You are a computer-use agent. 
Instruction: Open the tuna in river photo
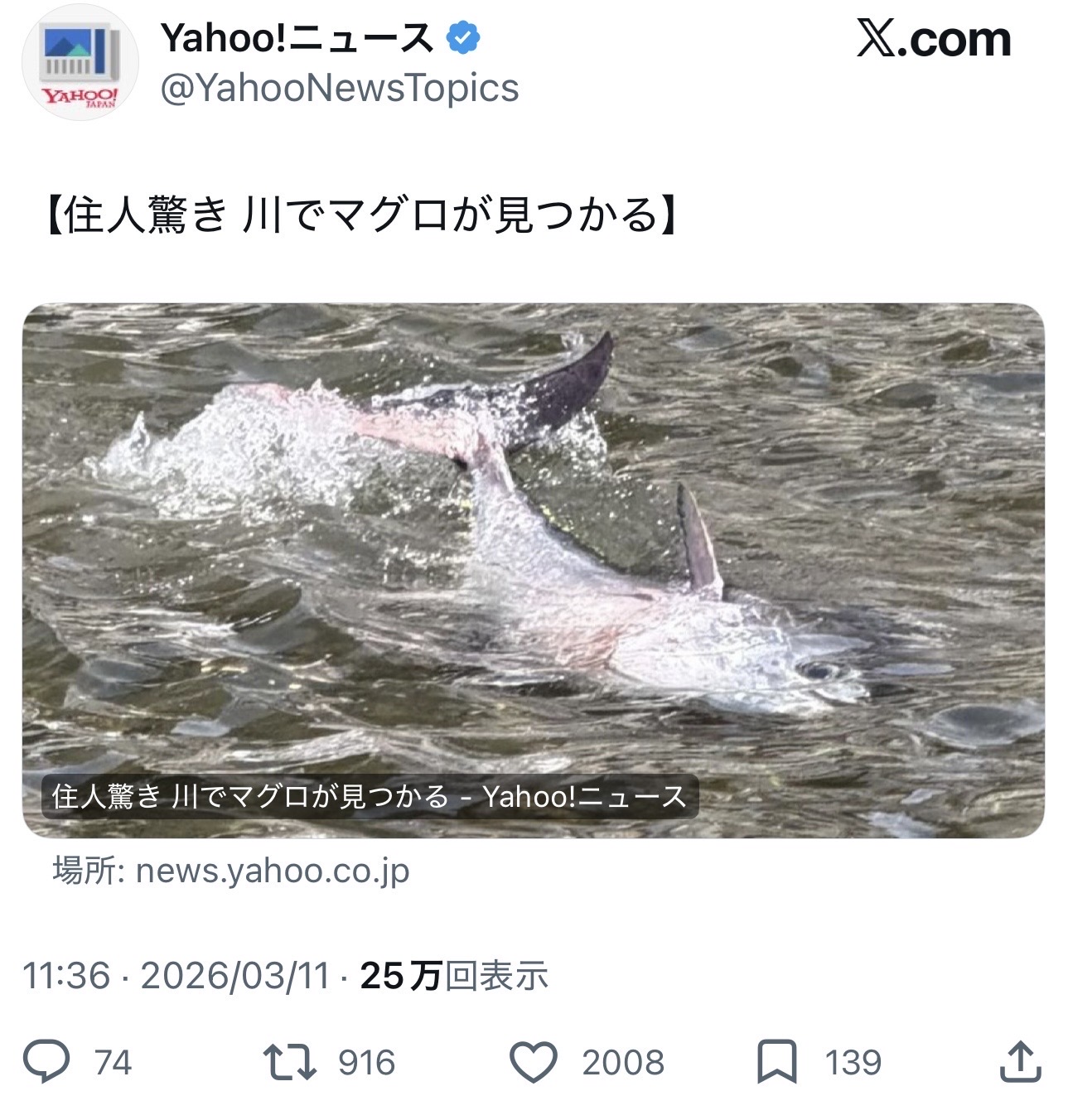tap(534, 570)
